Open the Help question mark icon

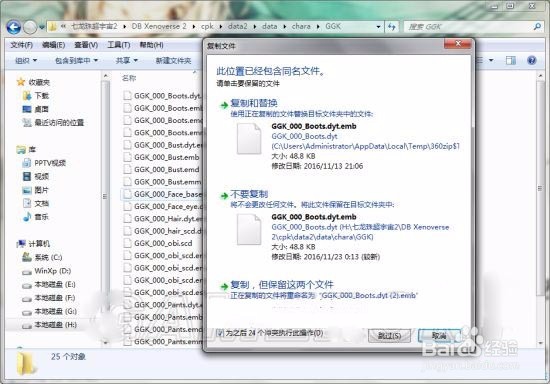532,60
